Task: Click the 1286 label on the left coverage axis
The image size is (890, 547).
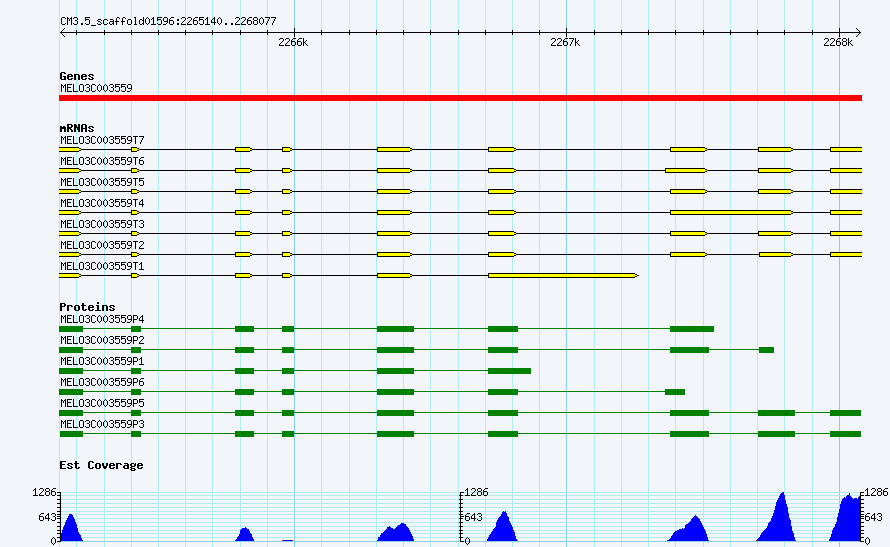Action: [x=44, y=493]
